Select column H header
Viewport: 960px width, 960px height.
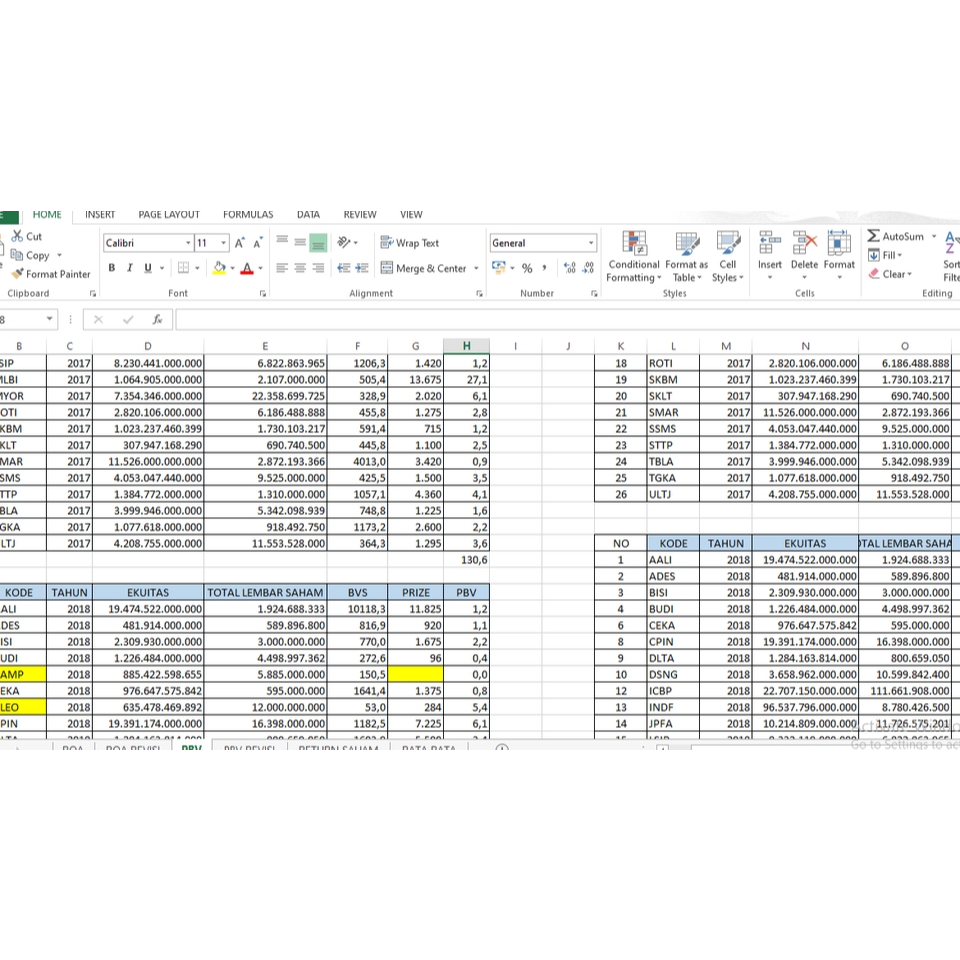tap(467, 346)
